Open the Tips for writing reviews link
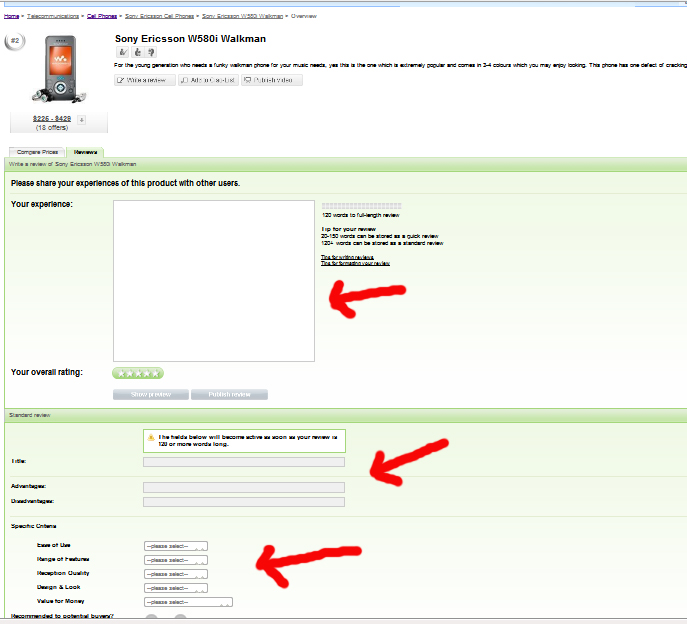 (x=347, y=257)
